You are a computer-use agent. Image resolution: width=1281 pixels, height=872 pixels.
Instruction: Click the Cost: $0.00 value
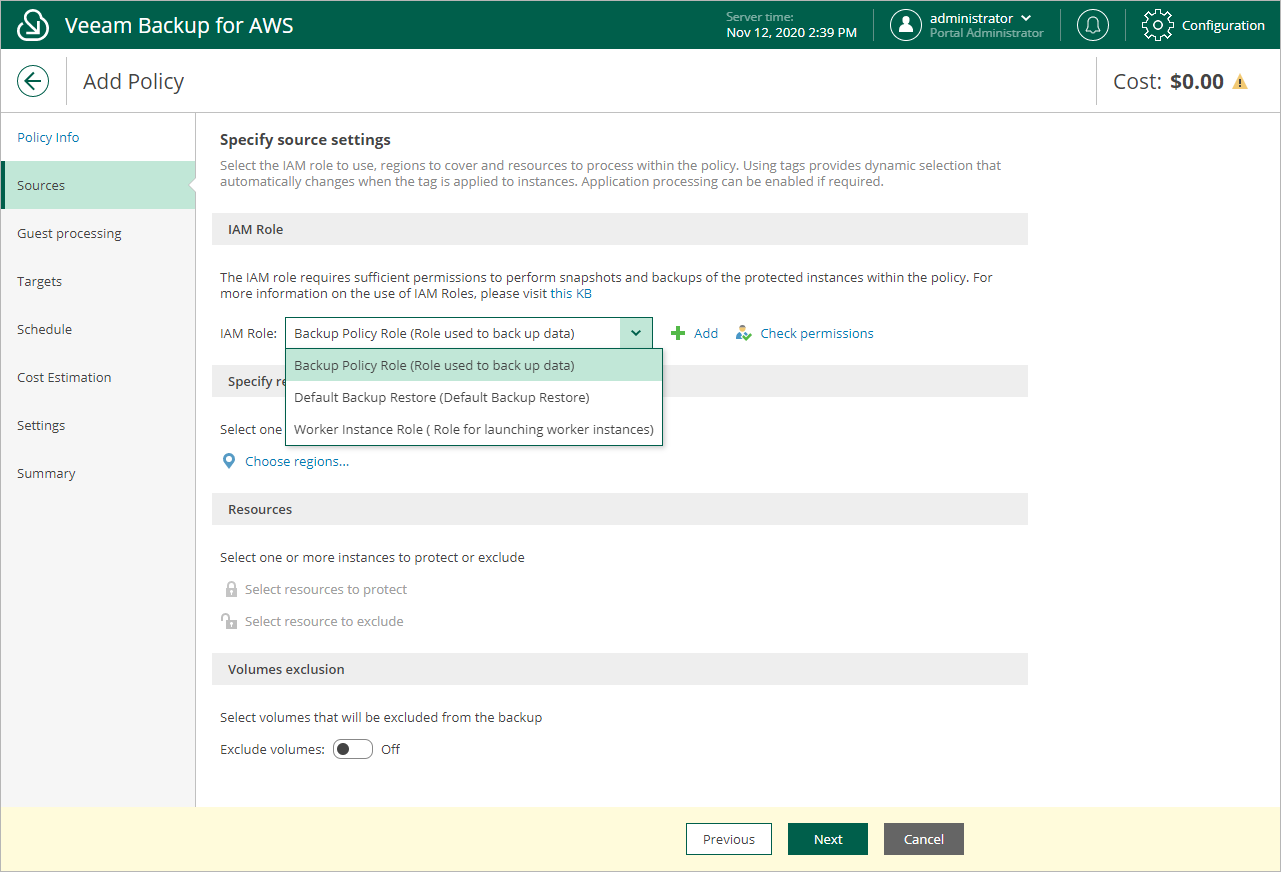(x=1168, y=81)
